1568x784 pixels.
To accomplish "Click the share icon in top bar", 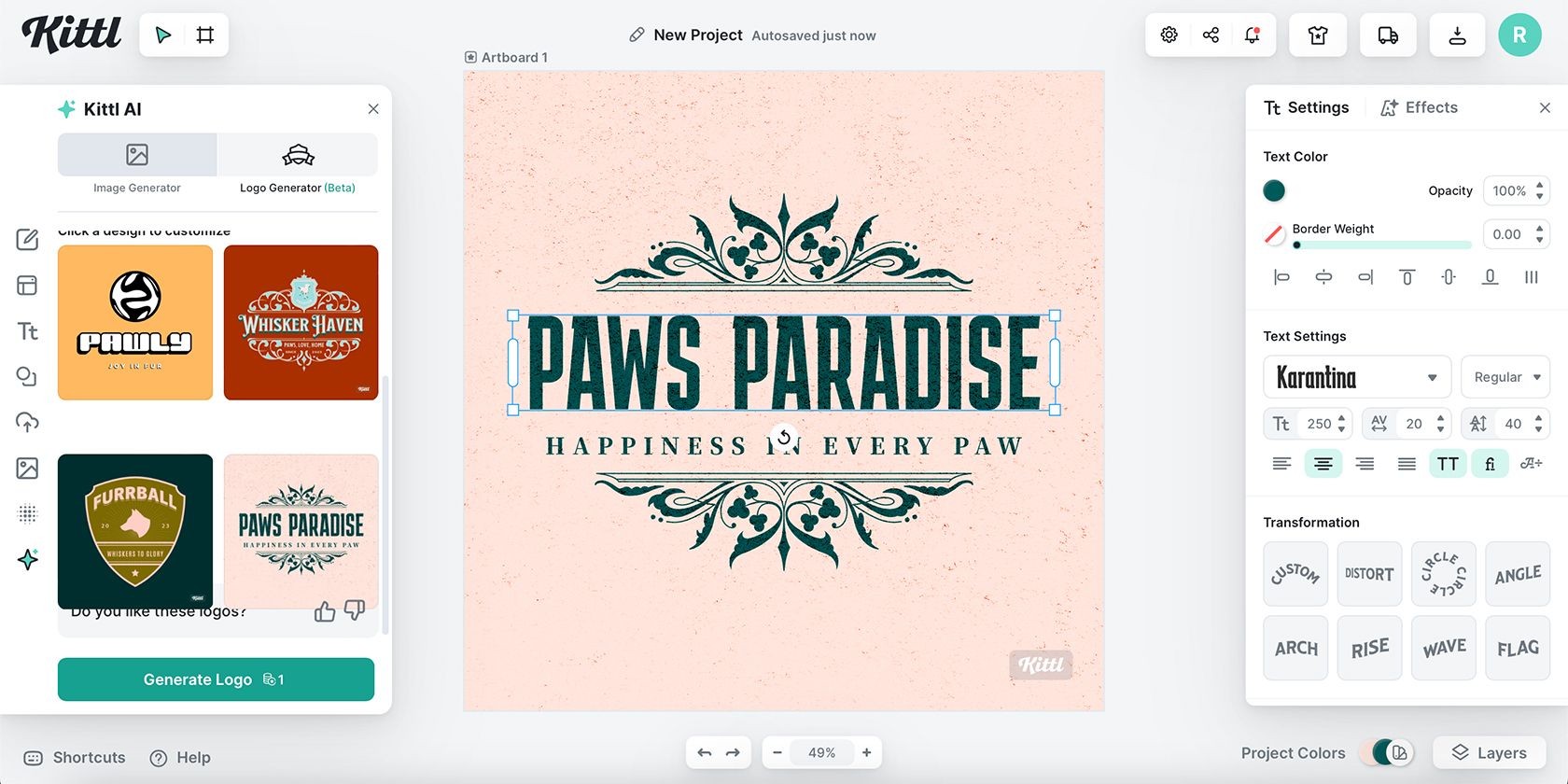I will pyautogui.click(x=1211, y=35).
